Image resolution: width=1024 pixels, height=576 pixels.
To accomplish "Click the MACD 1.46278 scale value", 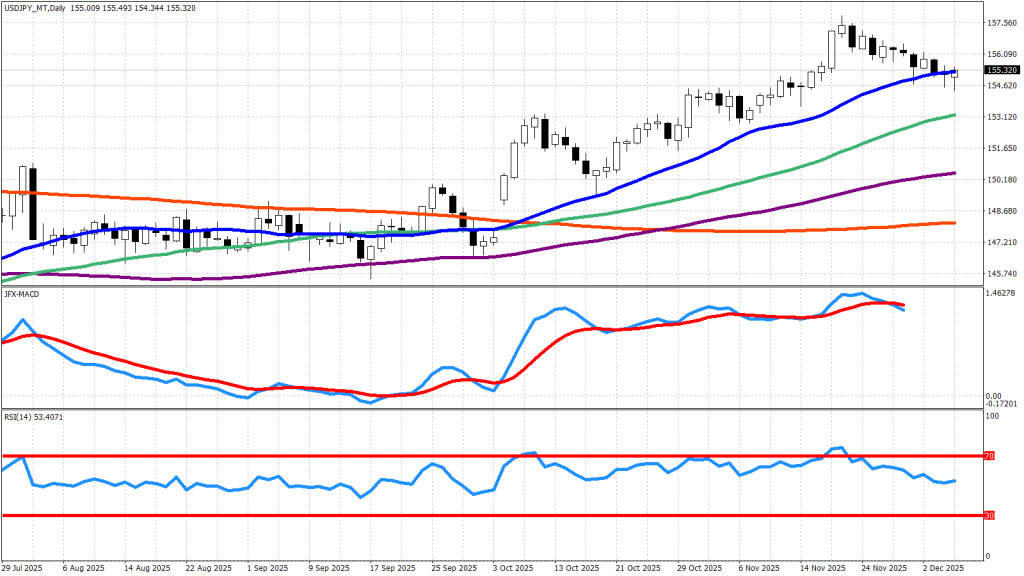I will point(1002,294).
